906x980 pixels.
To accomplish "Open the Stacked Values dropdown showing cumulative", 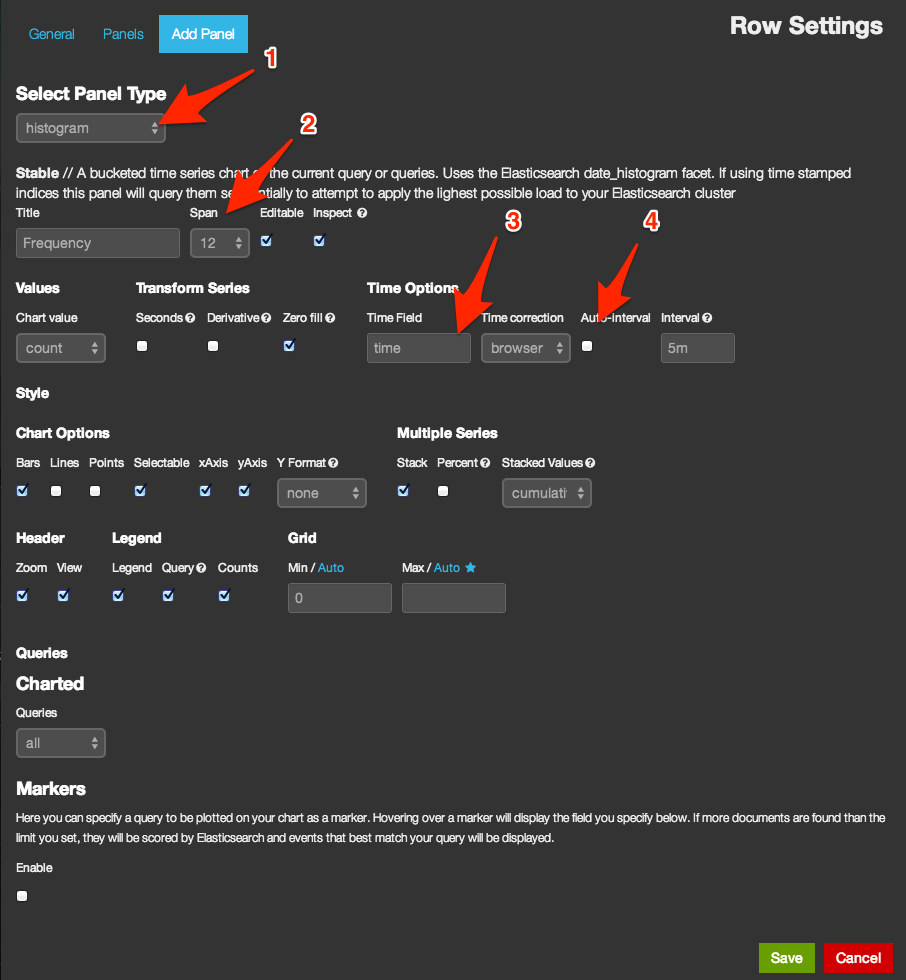I will (547, 493).
